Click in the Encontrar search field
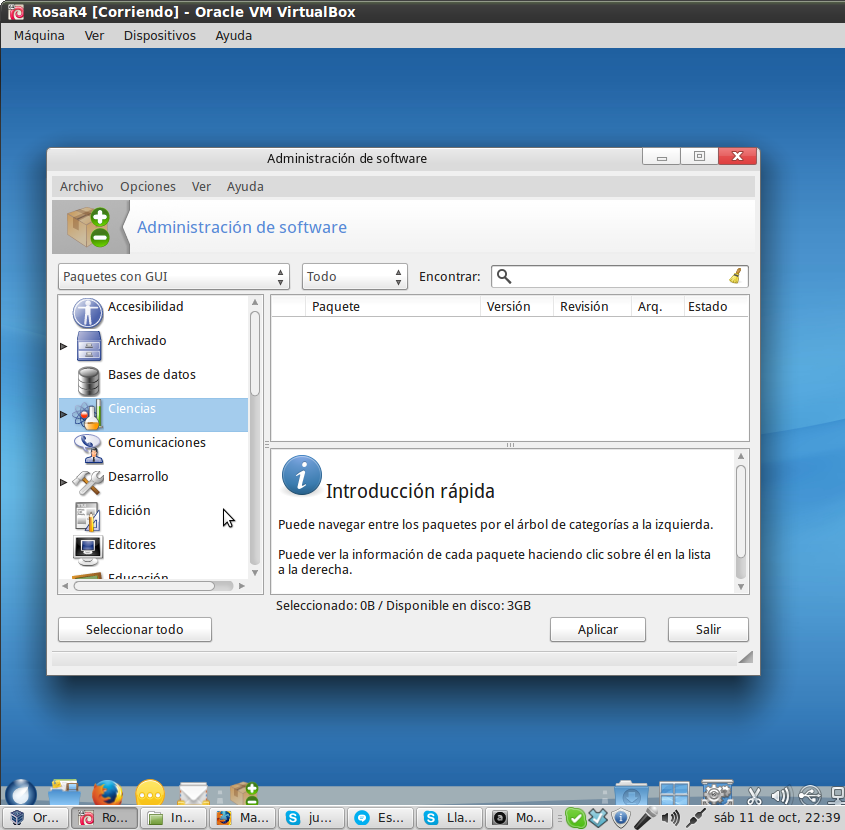 click(x=620, y=277)
